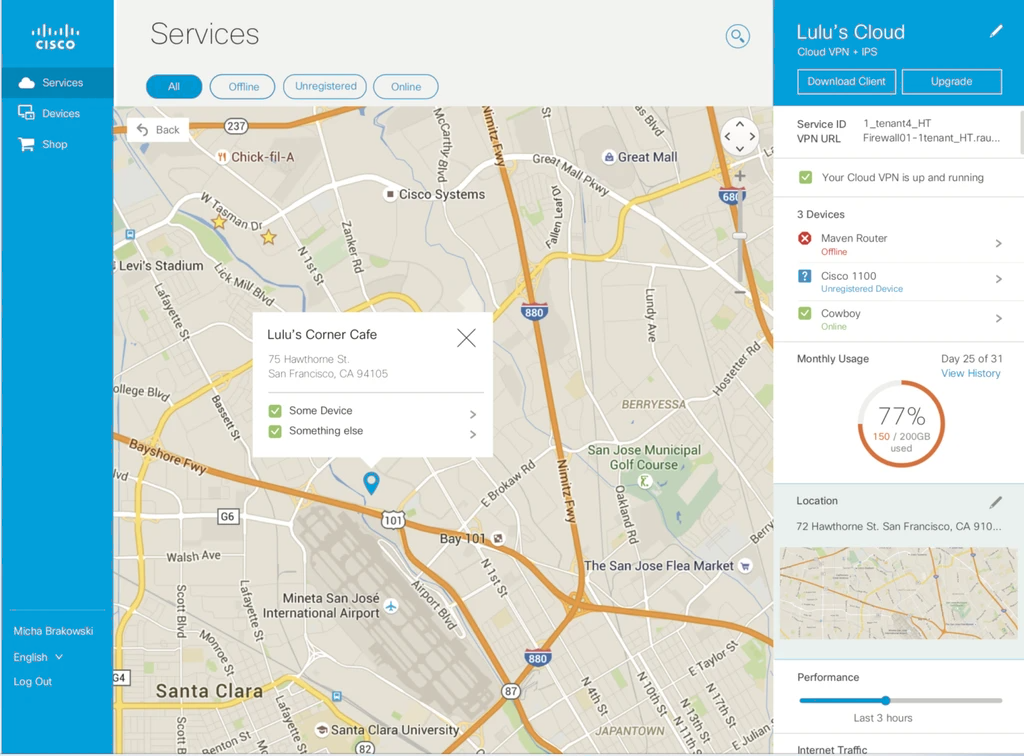Screen dimensions: 1024x756
Task: Open Something else details chevron
Action: 473,435
